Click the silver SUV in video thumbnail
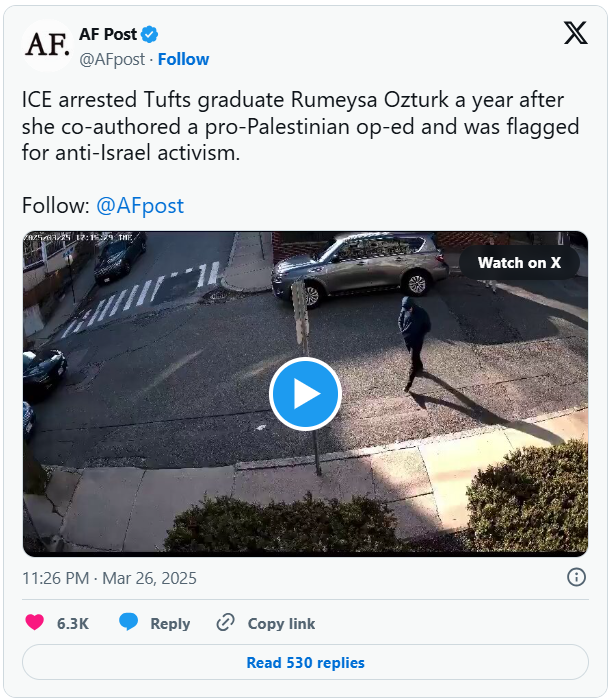The width and height of the screenshot is (609, 699). click(x=360, y=267)
